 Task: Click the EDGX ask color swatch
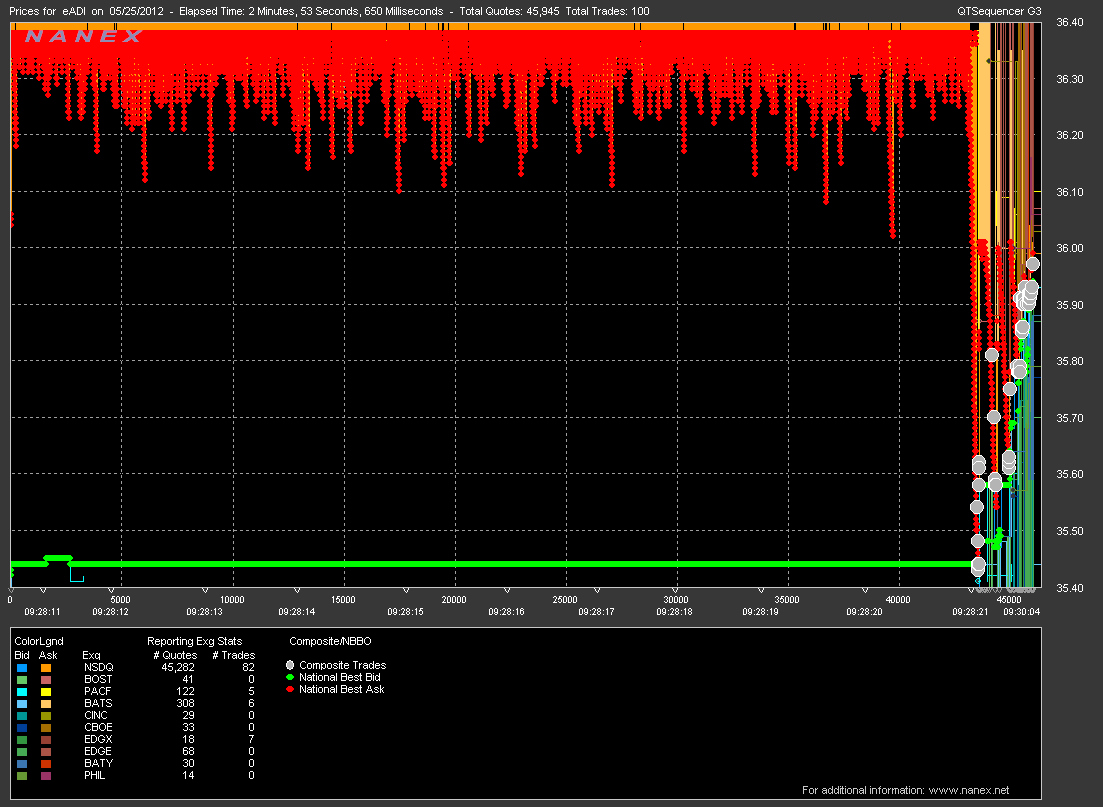pos(46,739)
